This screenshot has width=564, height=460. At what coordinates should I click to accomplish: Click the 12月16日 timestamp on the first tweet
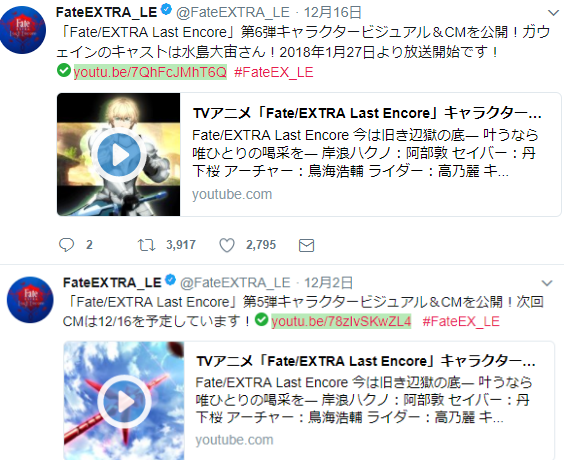point(333,13)
